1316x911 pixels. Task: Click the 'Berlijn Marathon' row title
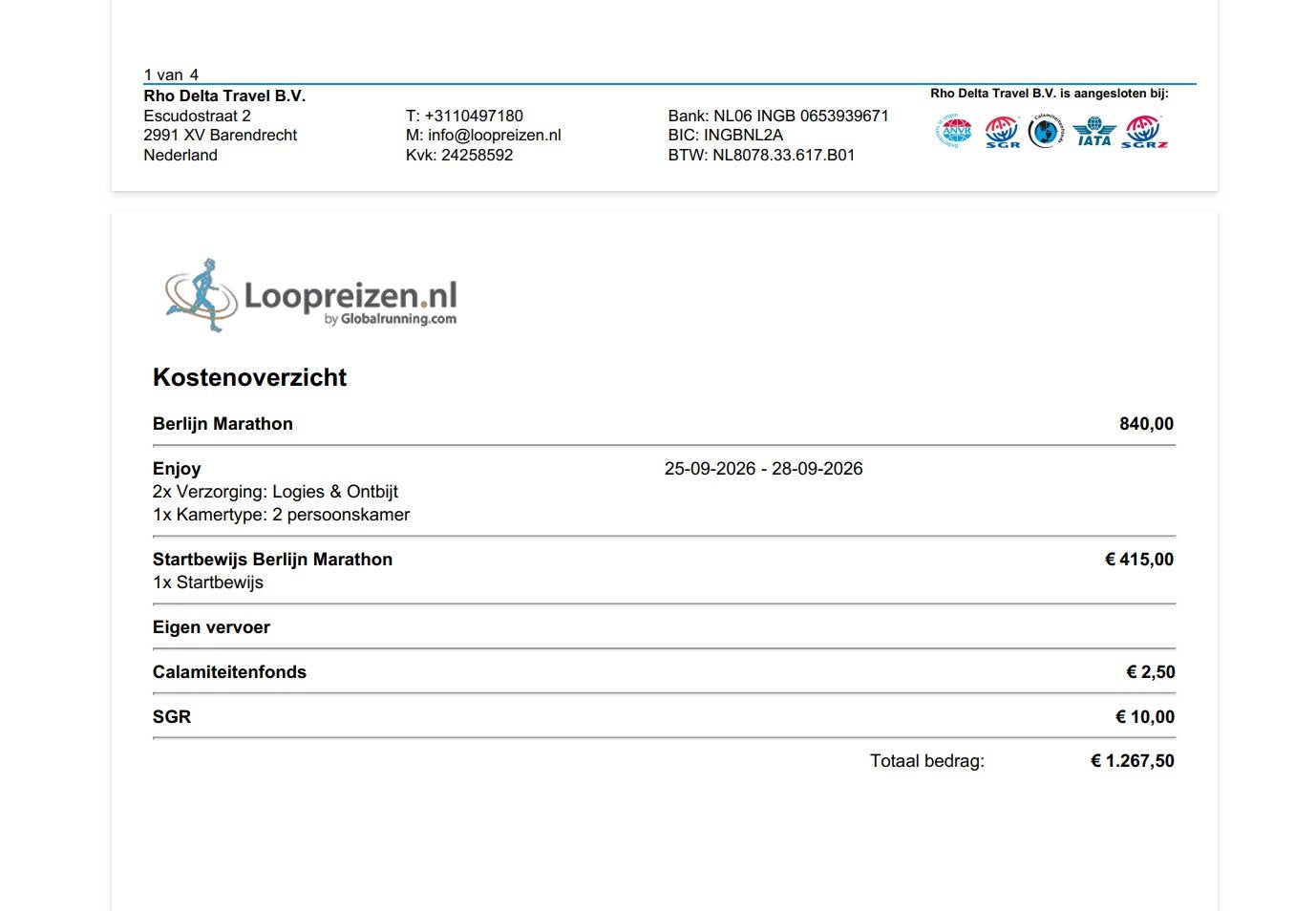(223, 424)
